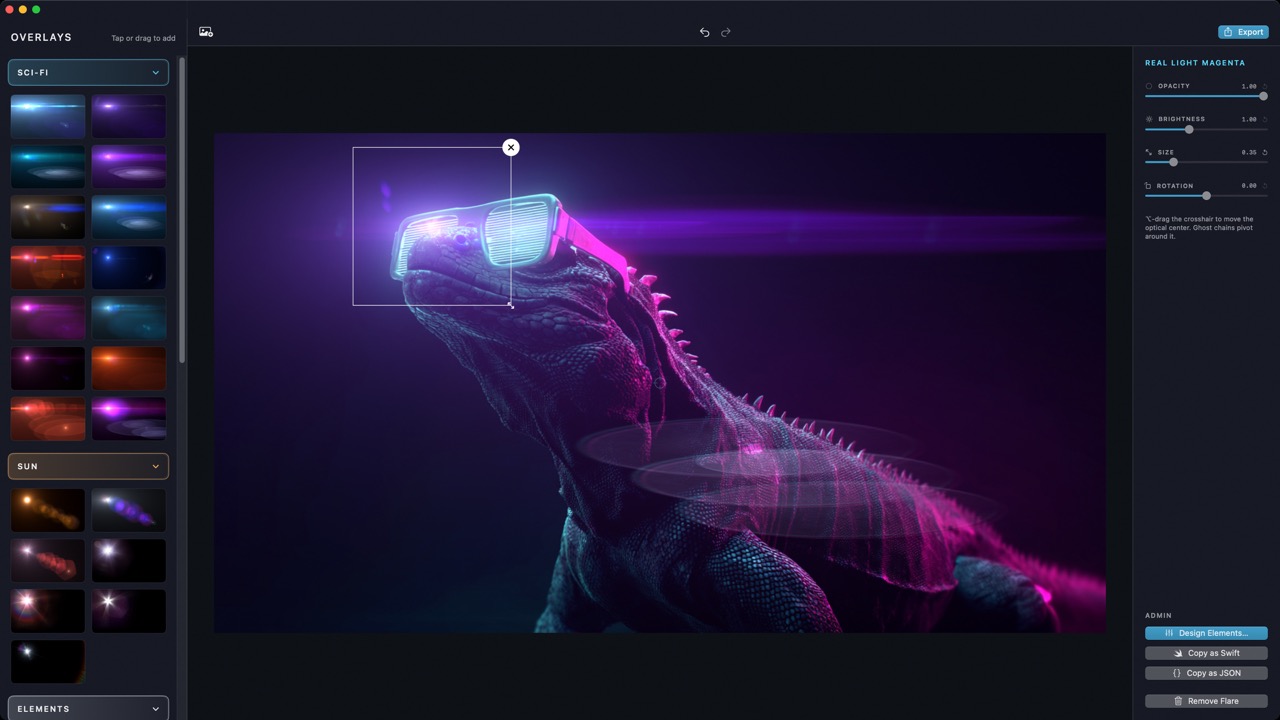
Task: Click the Brightness sun icon
Action: (1149, 119)
